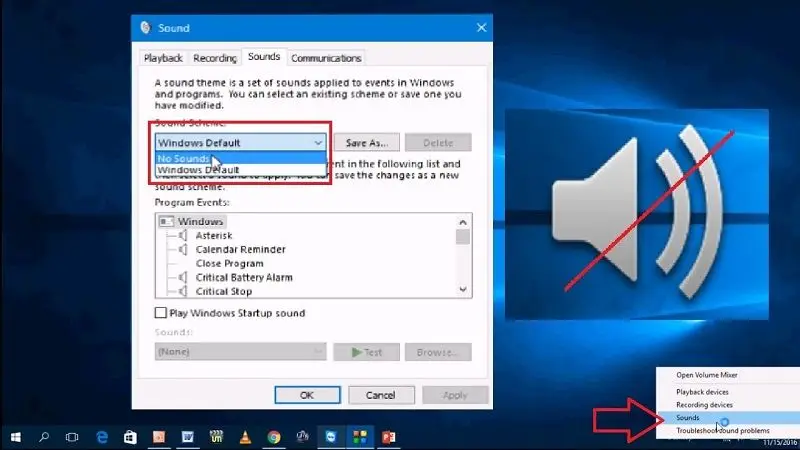The image size is (800, 450).
Task: Click the Delete scheme button
Action: click(x=438, y=143)
